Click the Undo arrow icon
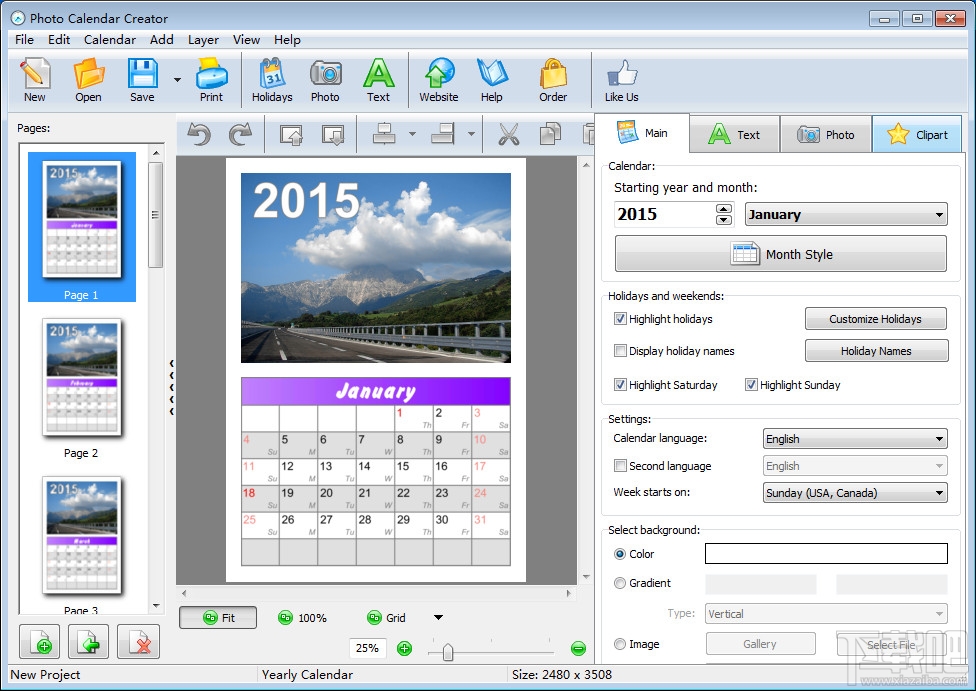The image size is (976, 691). pyautogui.click(x=199, y=134)
